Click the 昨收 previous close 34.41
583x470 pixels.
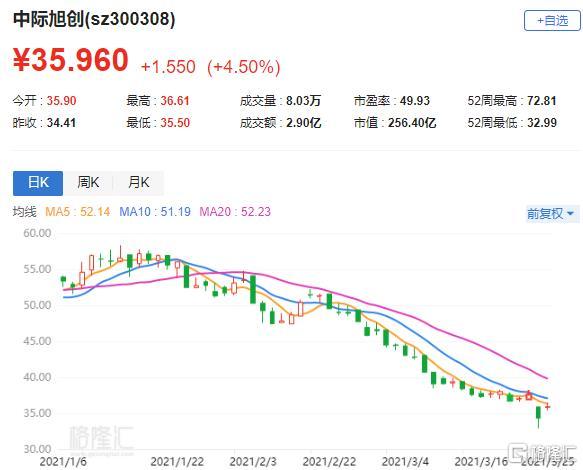click(x=61, y=123)
